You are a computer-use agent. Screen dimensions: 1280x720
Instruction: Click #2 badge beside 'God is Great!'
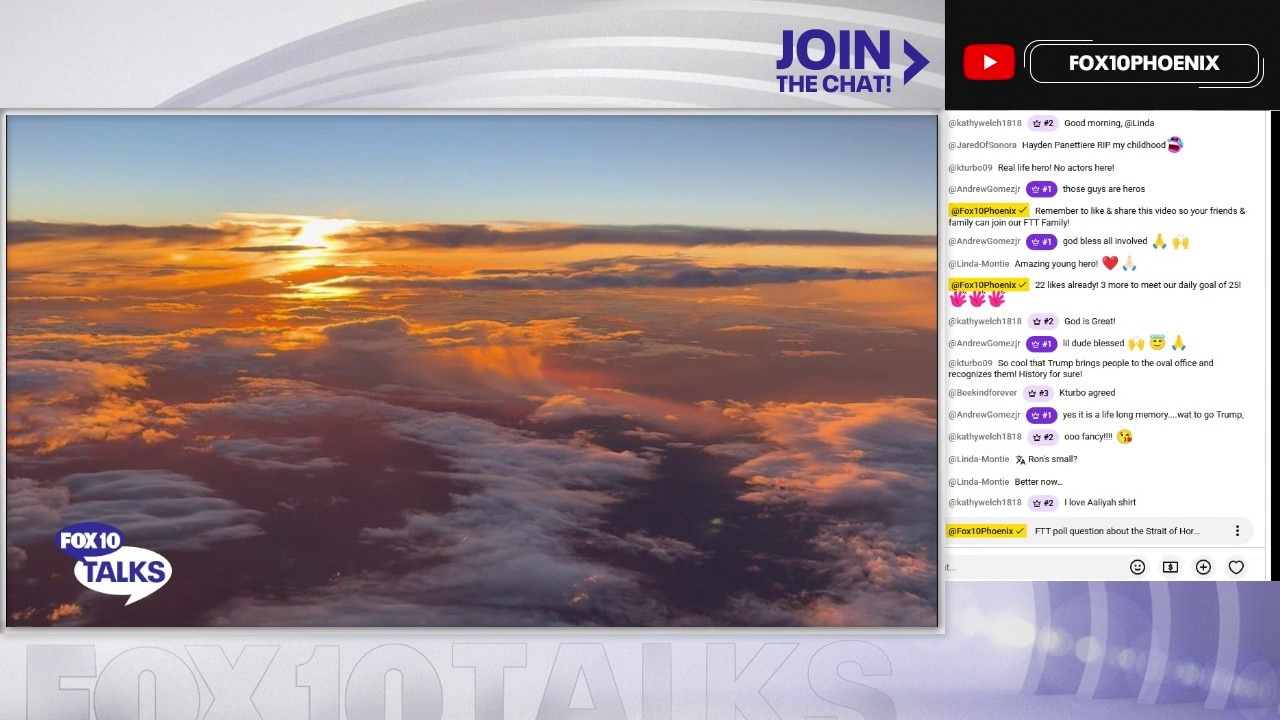[x=1042, y=321]
